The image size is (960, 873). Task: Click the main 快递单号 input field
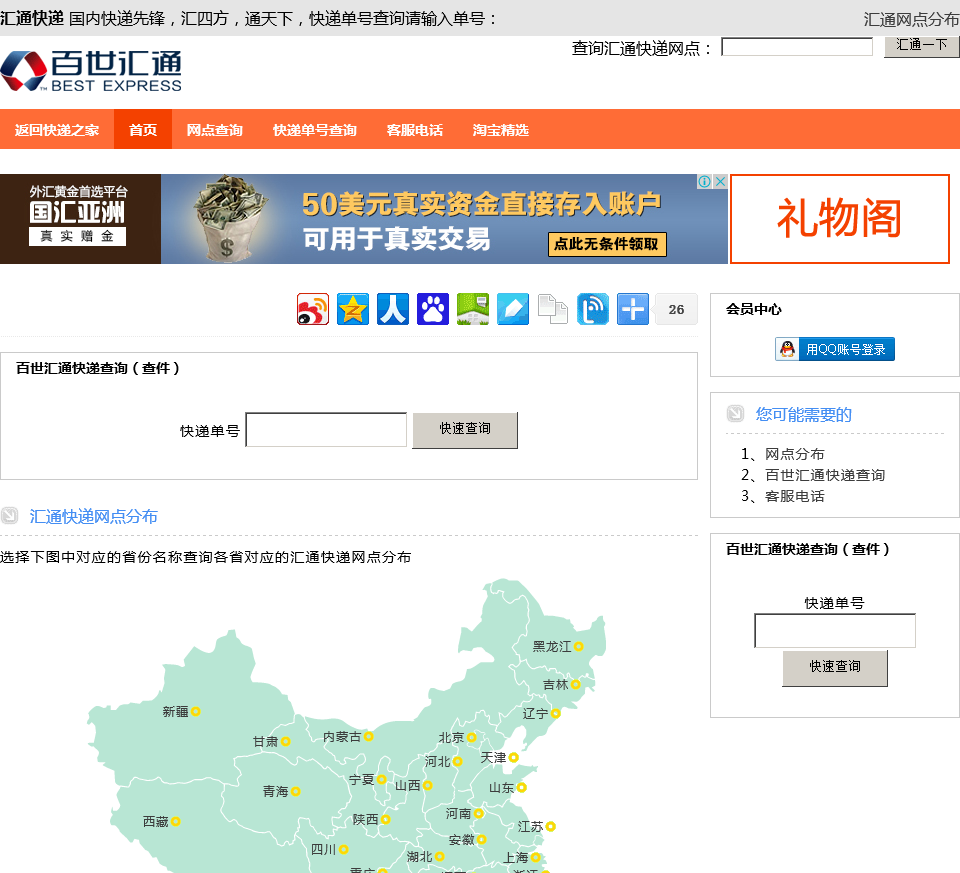click(x=326, y=430)
